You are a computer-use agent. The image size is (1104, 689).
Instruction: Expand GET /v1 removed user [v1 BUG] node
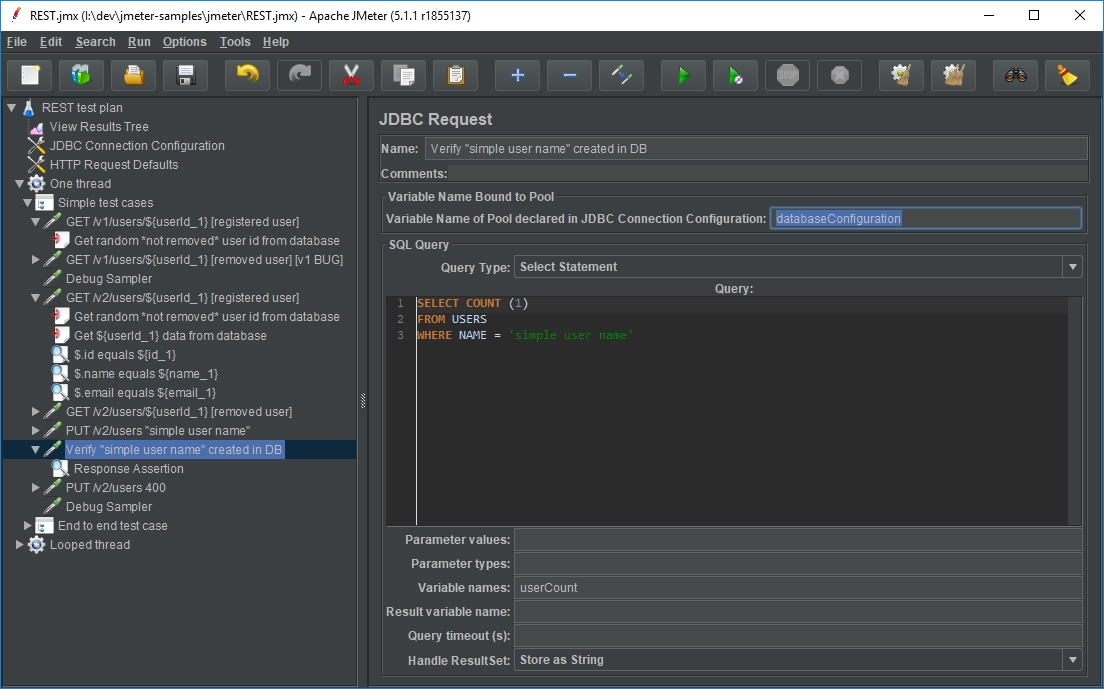36,260
